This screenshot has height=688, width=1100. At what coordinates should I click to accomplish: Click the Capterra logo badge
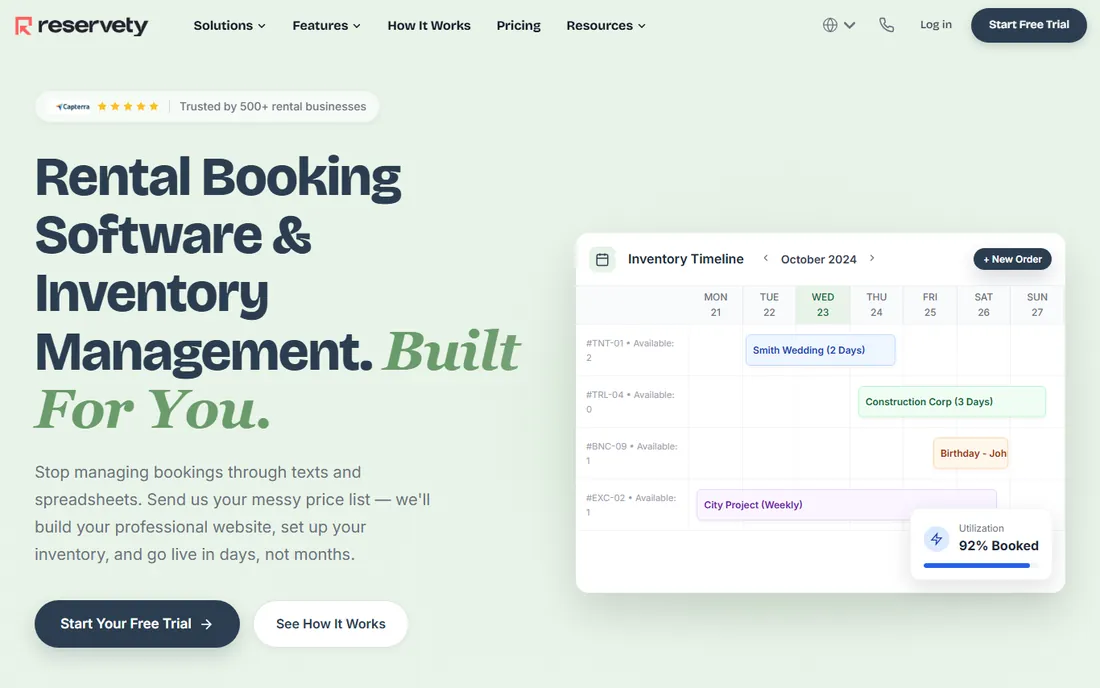73,107
